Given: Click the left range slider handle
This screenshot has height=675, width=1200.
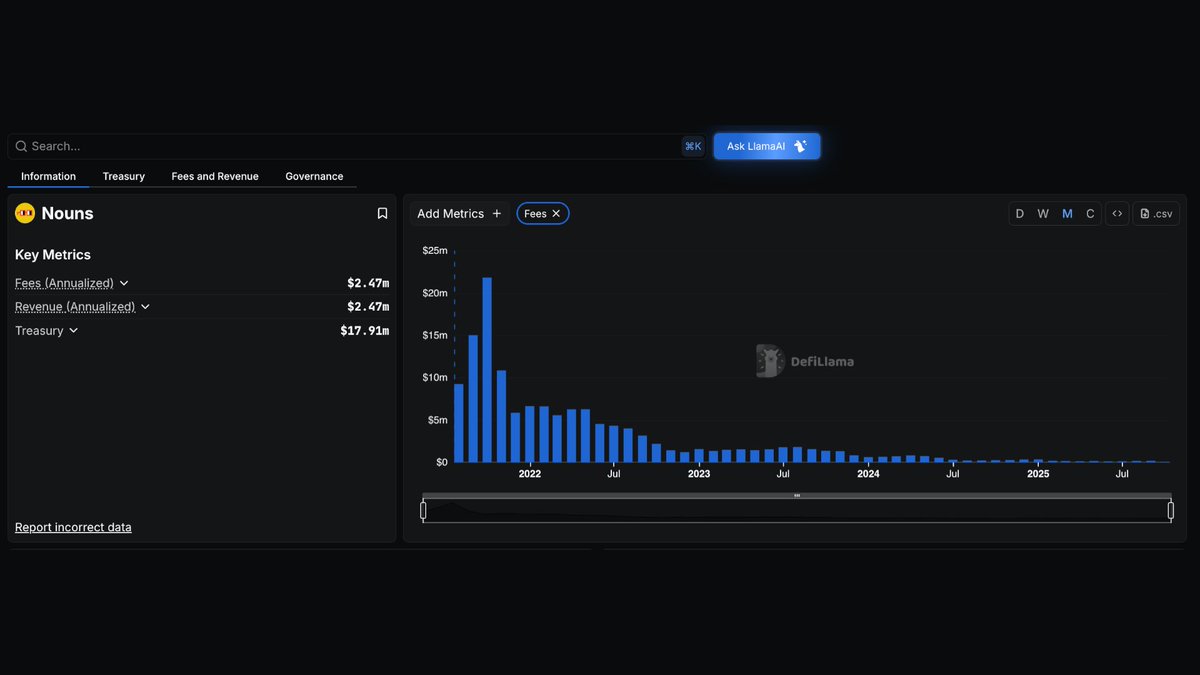Looking at the screenshot, I should coord(423,510).
